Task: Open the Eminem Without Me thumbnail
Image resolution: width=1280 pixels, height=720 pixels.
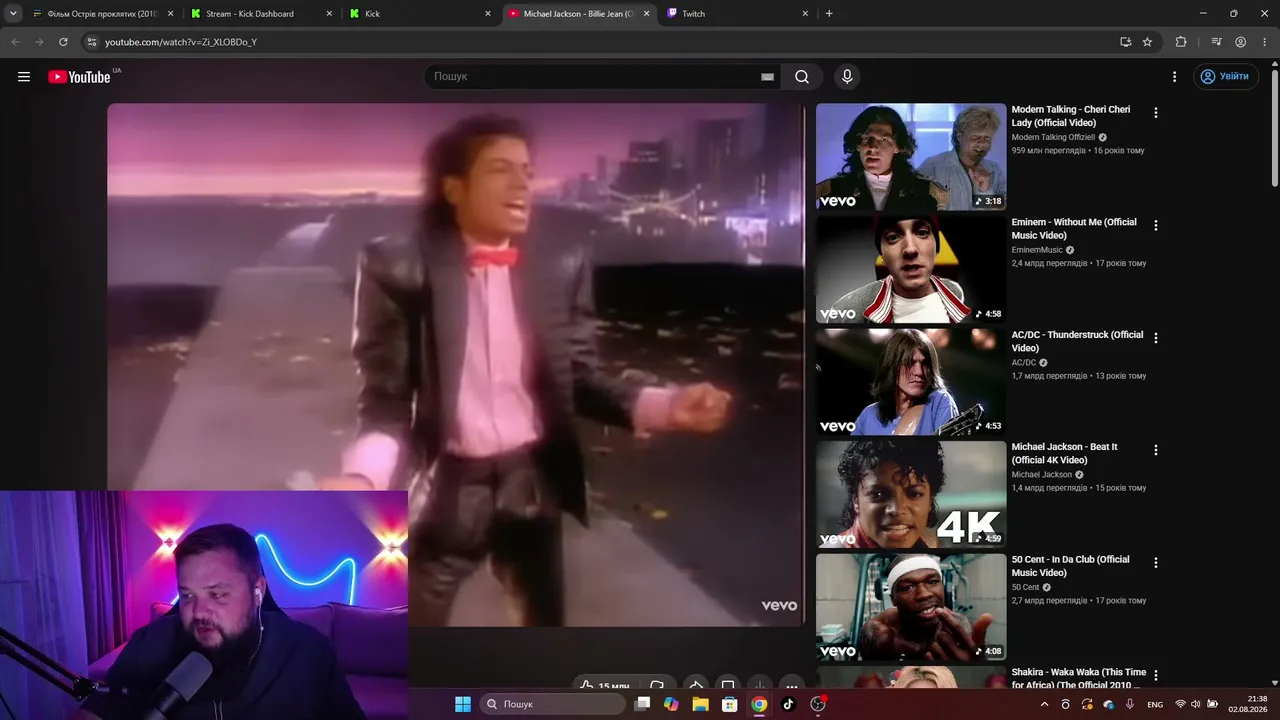Action: pyautogui.click(x=911, y=269)
